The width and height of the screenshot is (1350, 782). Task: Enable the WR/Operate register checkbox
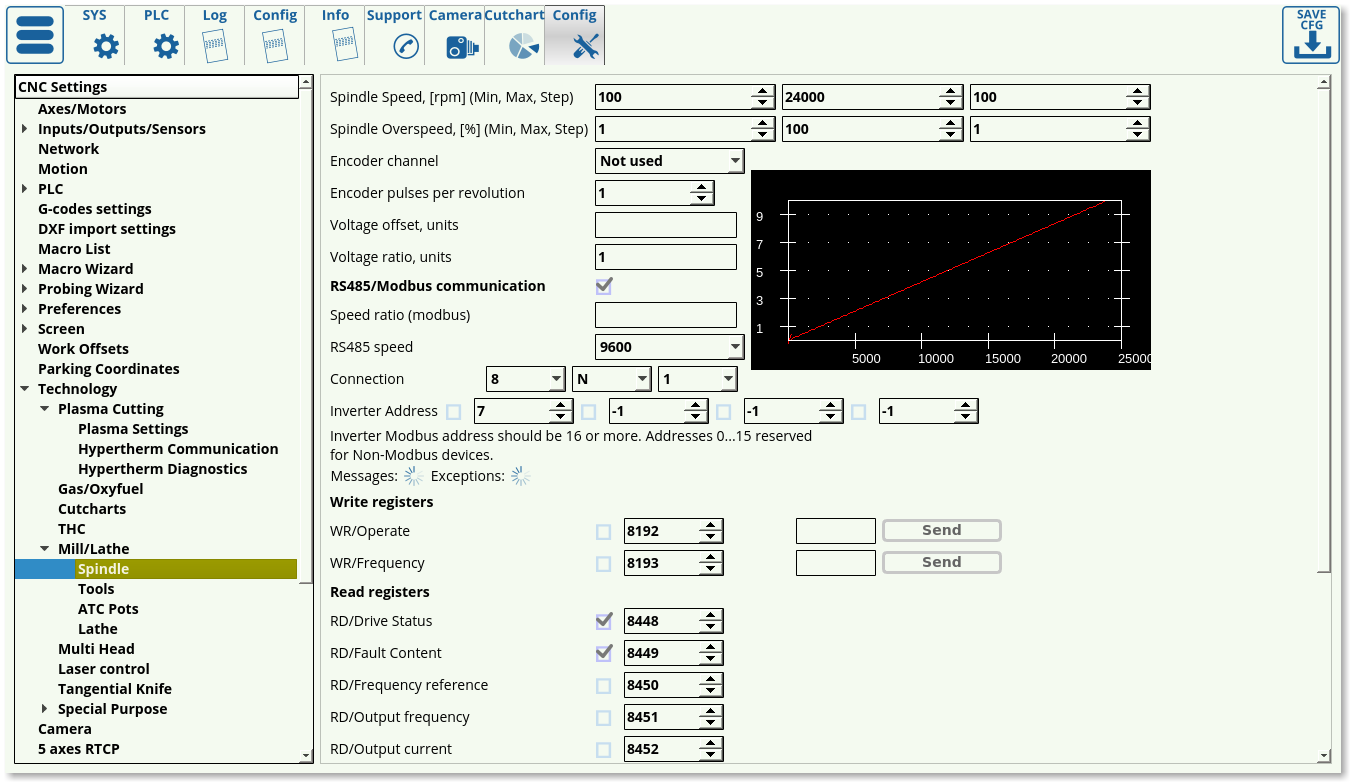[x=604, y=531]
